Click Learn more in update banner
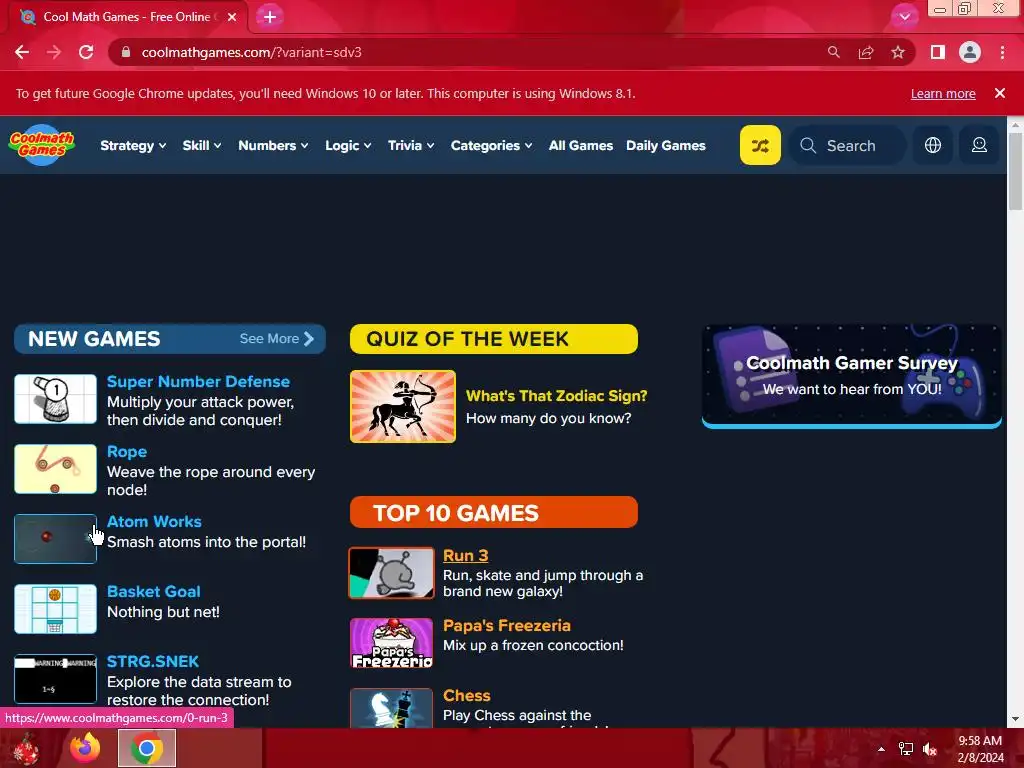 click(x=943, y=93)
